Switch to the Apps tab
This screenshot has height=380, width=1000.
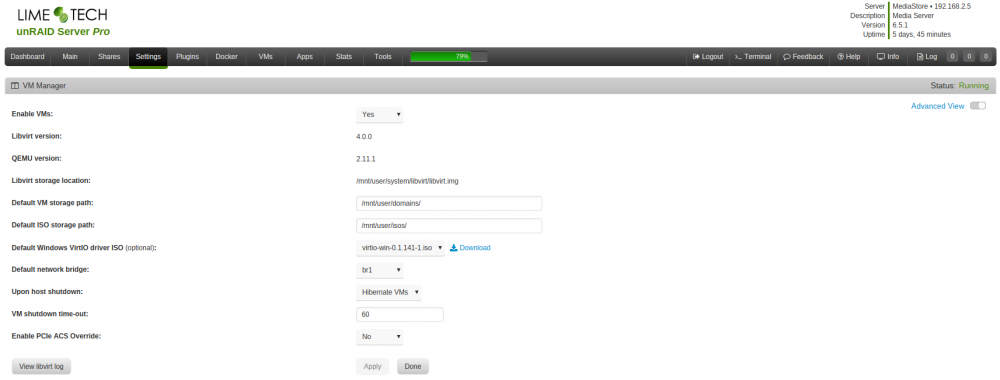[305, 57]
